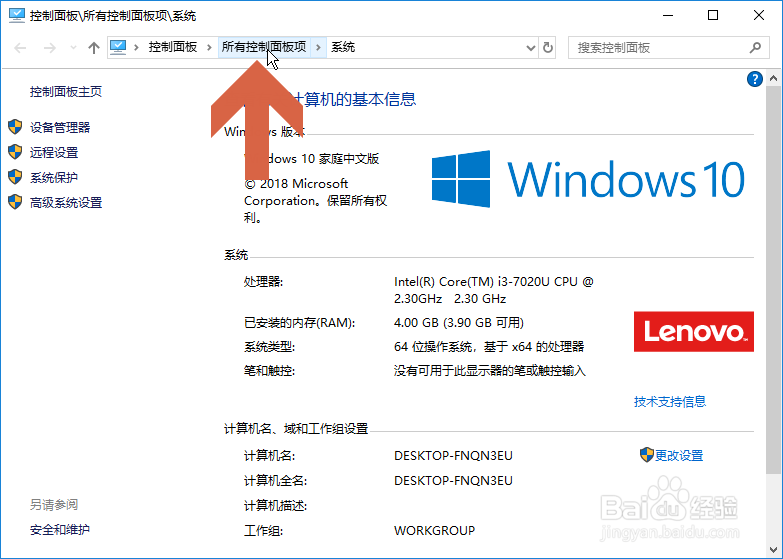Image resolution: width=783 pixels, height=559 pixels.
Task: Click the 计算机全名 value DESKTOP-FNQN3EU
Action: pos(453,481)
